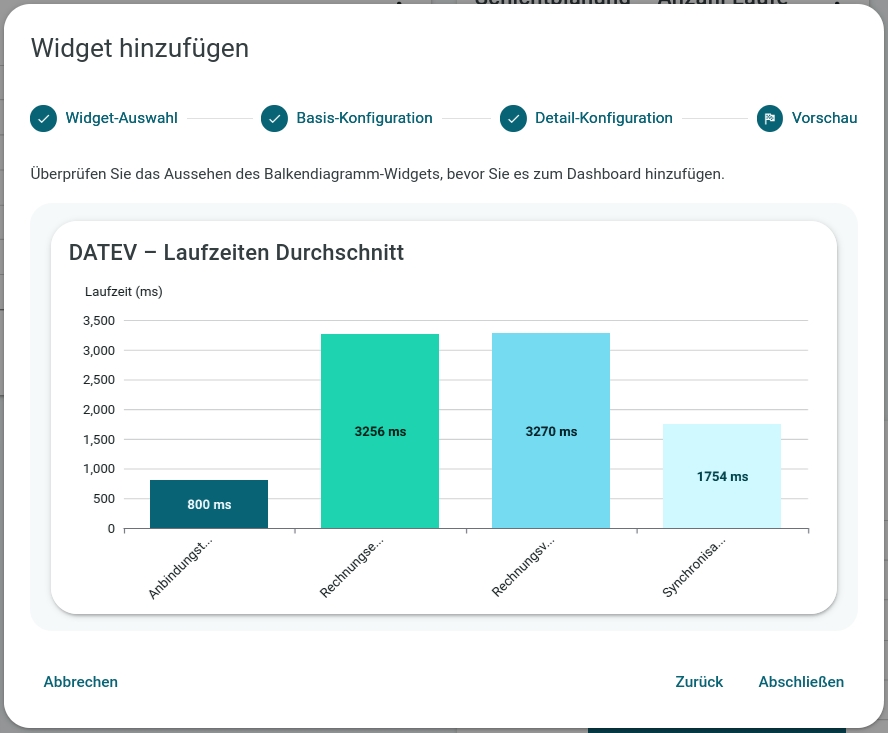Go to the Widget-Auswahl step label
The height and width of the screenshot is (733, 888).
click(121, 118)
